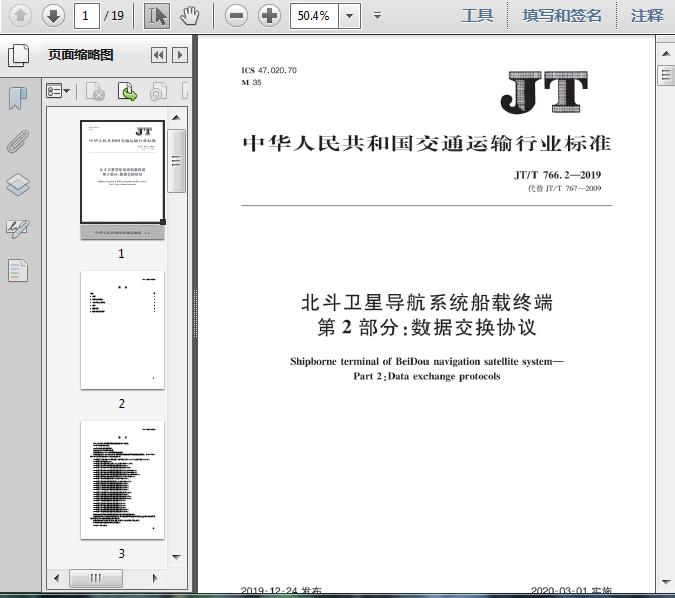
Task: Open the 注释 pane
Action: tap(647, 16)
